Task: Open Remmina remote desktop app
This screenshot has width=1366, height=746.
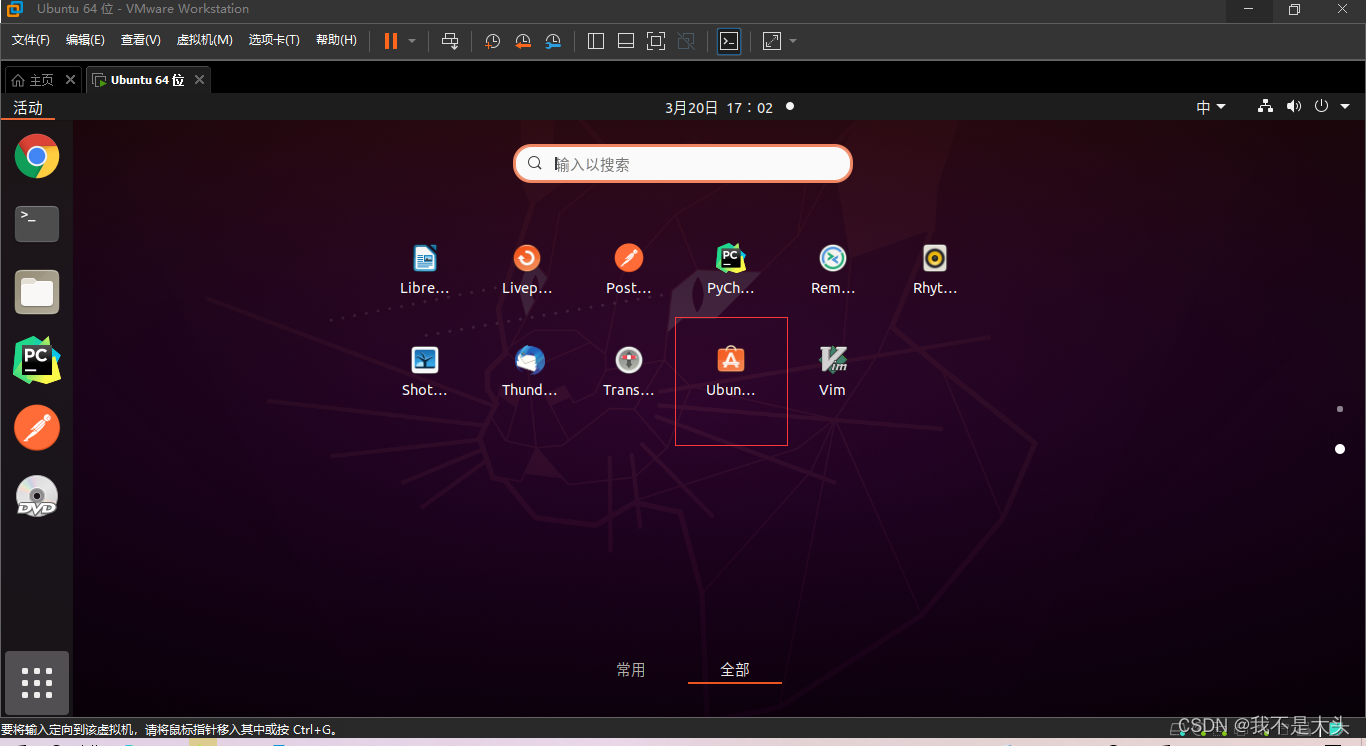Action: [833, 270]
